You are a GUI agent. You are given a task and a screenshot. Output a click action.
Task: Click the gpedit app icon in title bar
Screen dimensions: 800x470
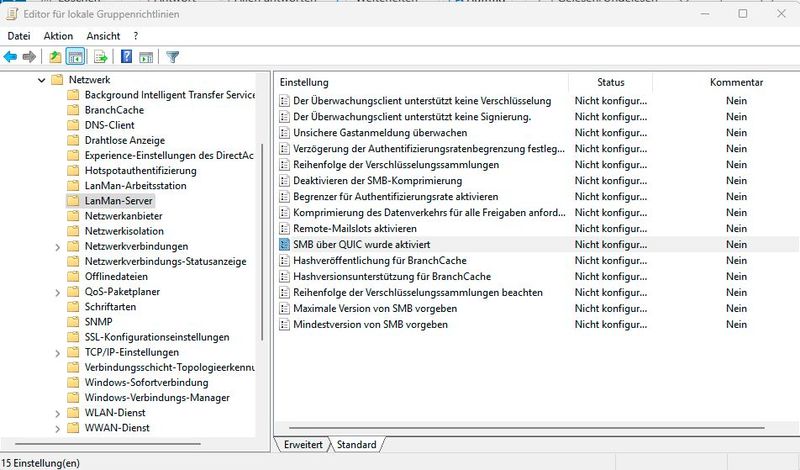tap(11, 14)
